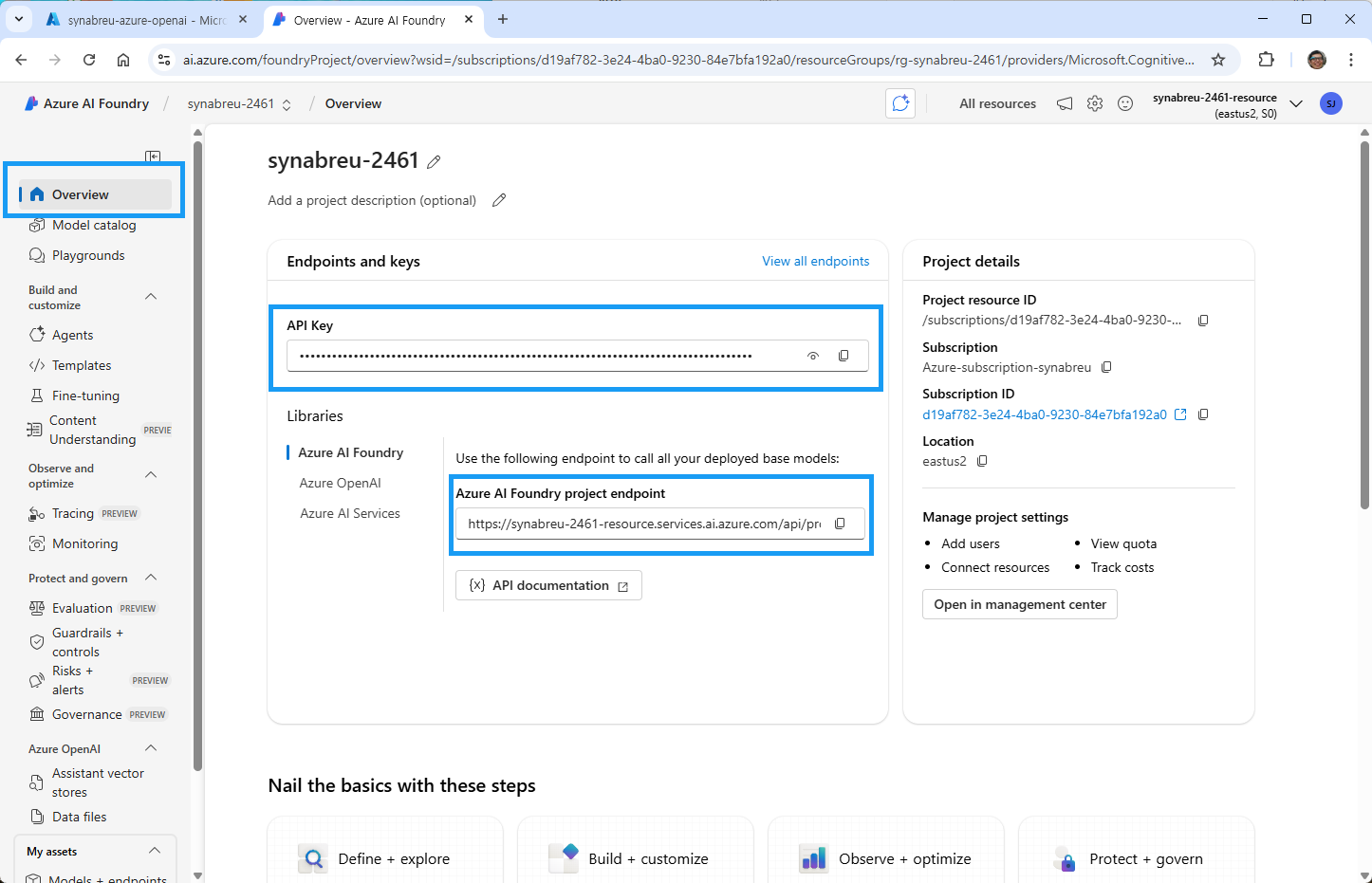Open Subscription ID in external link icon

point(1180,414)
